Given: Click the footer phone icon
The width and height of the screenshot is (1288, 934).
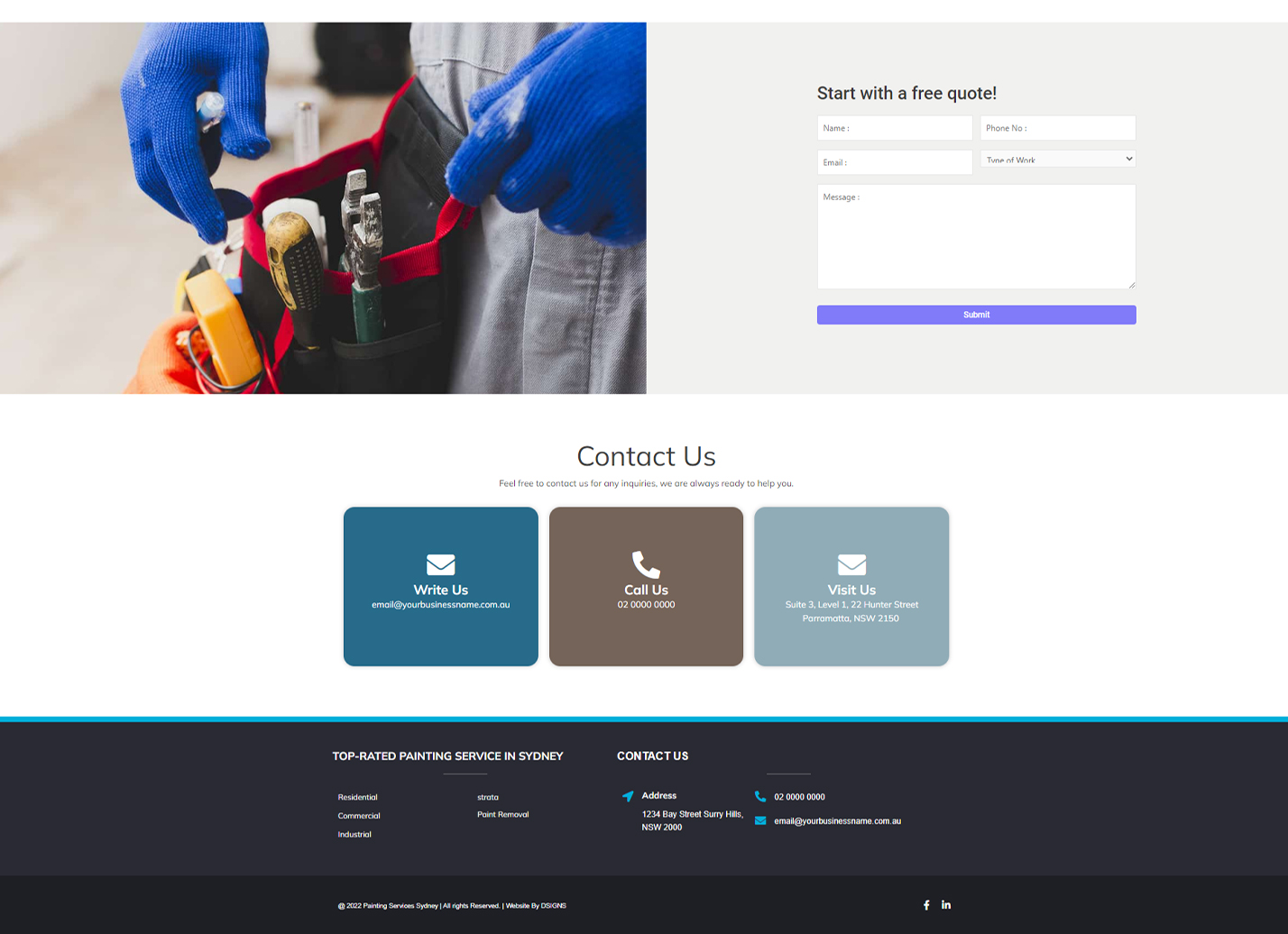Looking at the screenshot, I should [x=760, y=796].
